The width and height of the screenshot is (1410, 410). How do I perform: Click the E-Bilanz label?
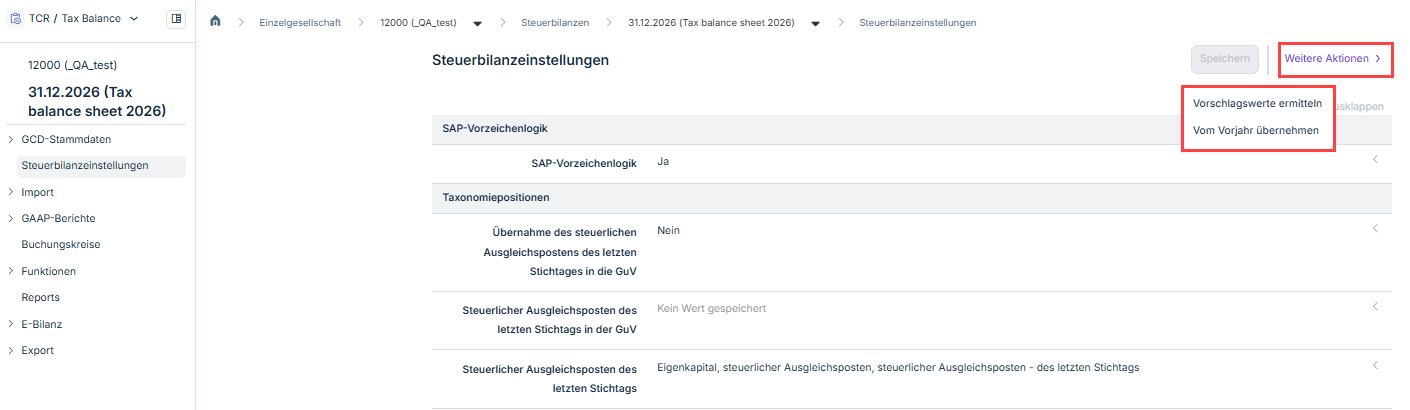[41, 324]
